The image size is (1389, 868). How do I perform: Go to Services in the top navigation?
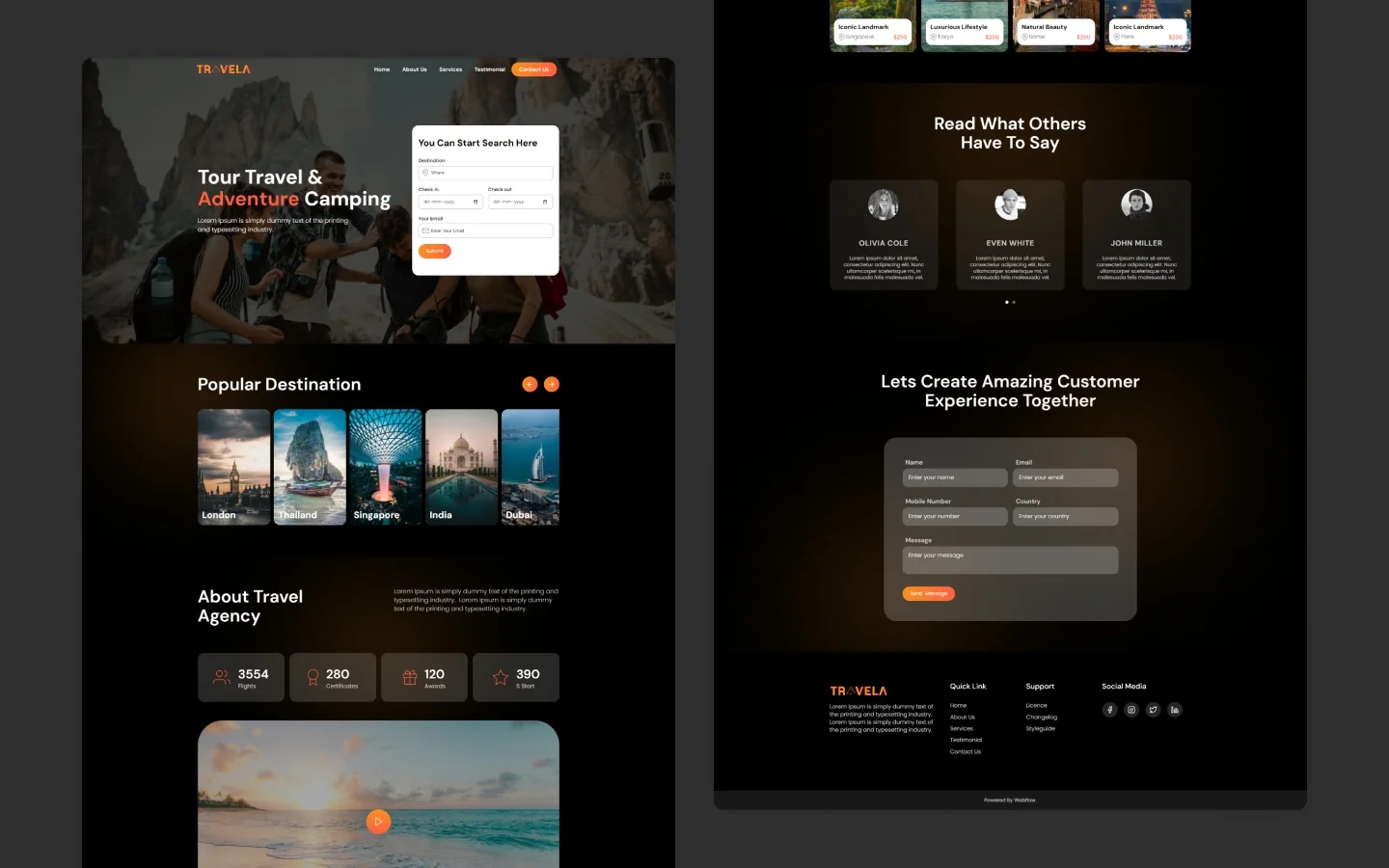450,69
